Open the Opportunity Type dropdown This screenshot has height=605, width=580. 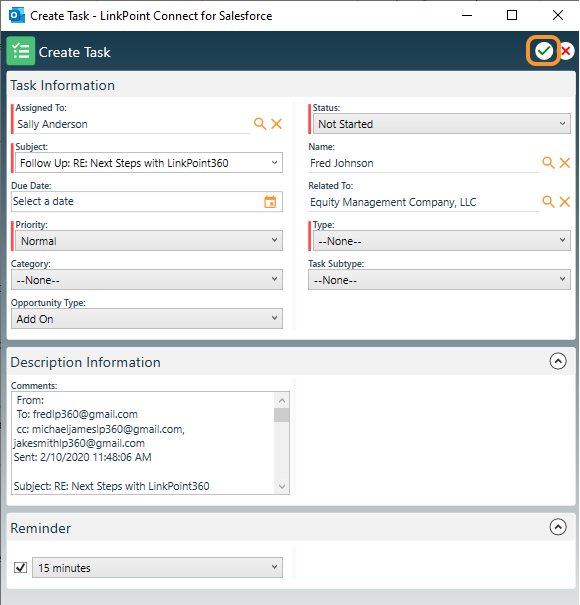click(x=147, y=319)
